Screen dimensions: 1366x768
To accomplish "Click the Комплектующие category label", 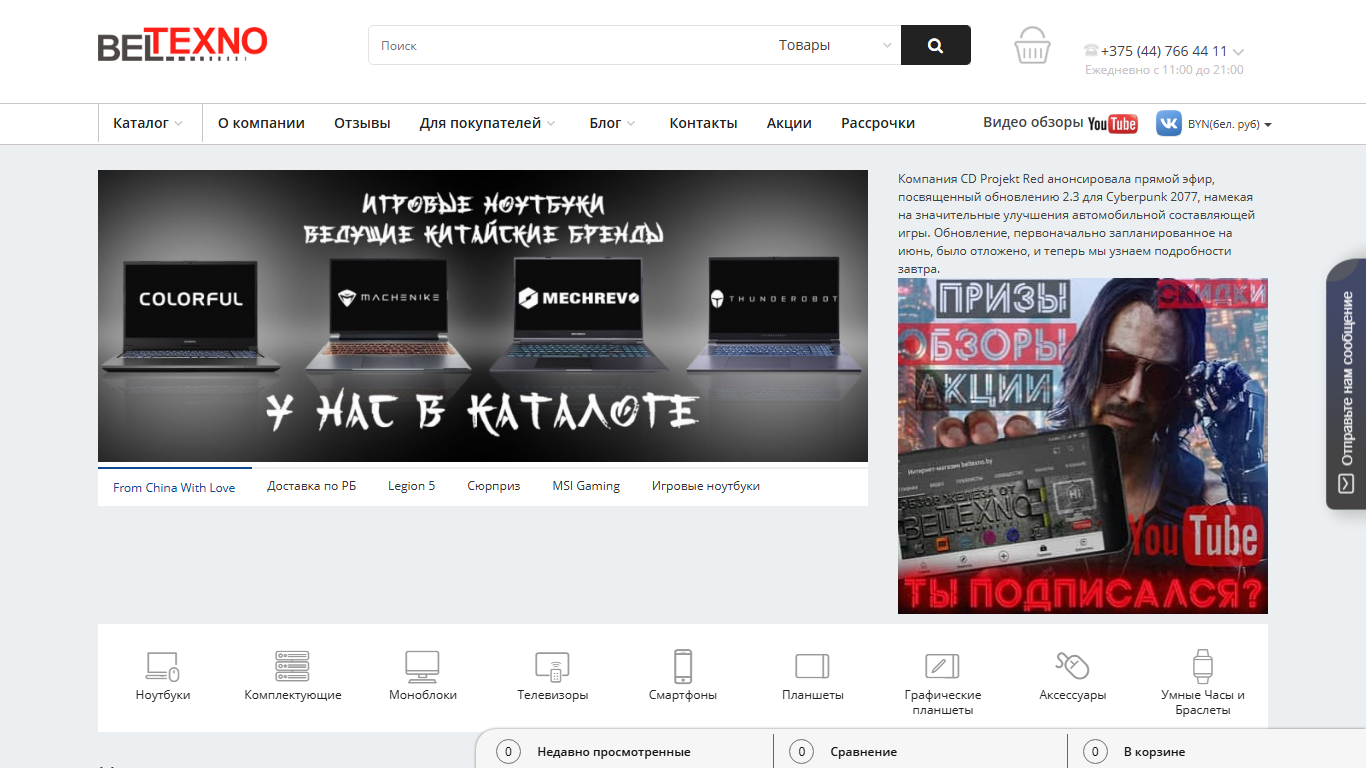I will click(293, 695).
